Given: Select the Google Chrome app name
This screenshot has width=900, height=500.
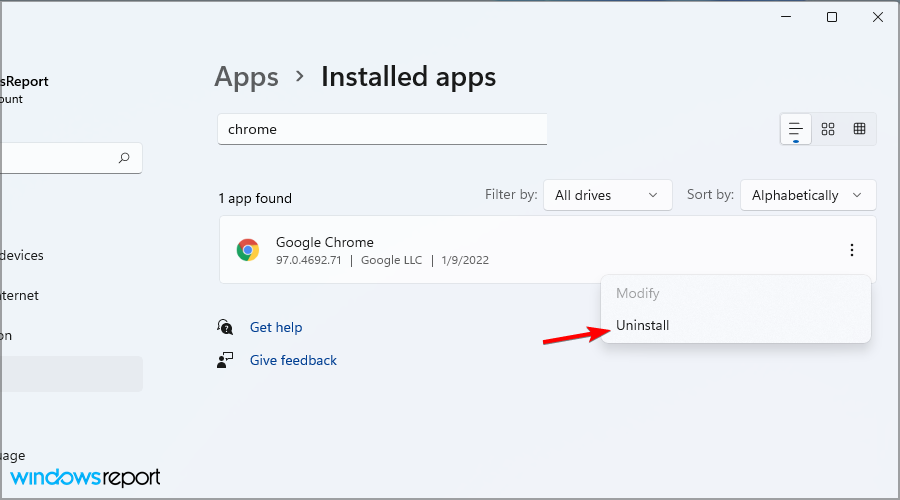Looking at the screenshot, I should click(325, 242).
